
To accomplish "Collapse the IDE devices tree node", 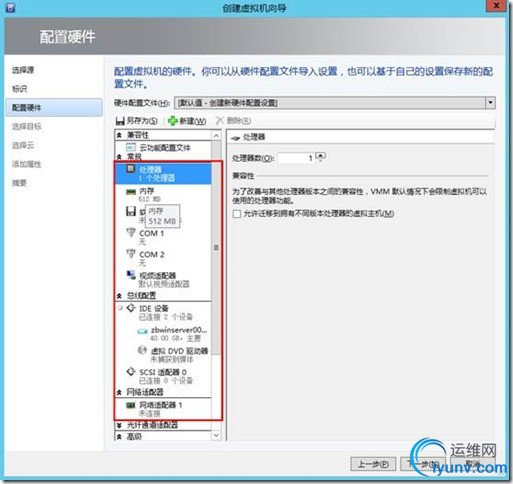I will 120,308.
